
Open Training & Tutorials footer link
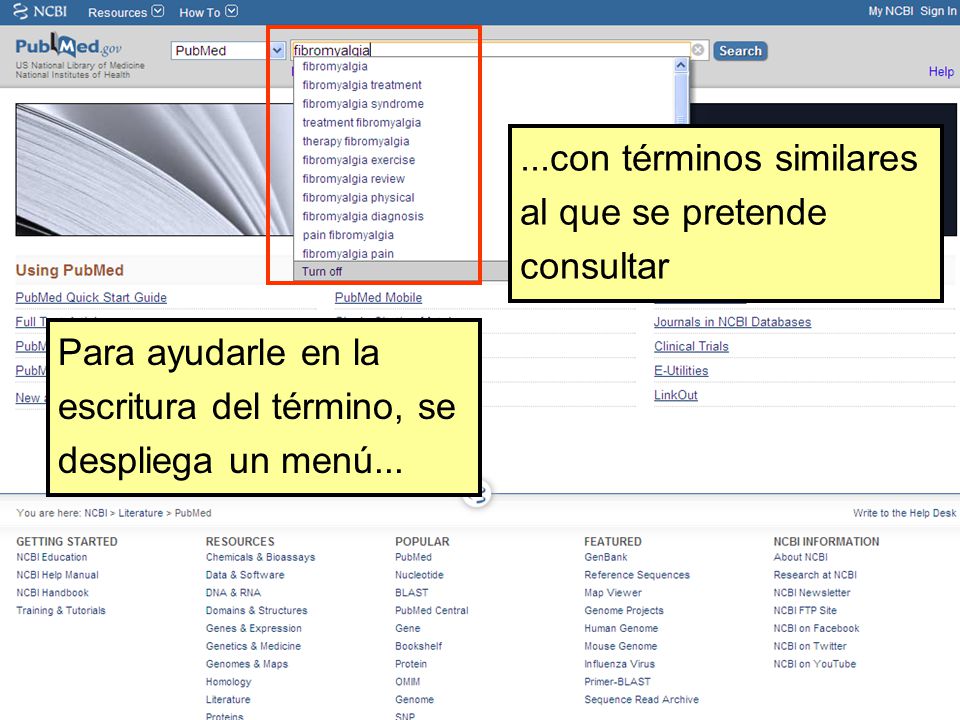tap(61, 610)
